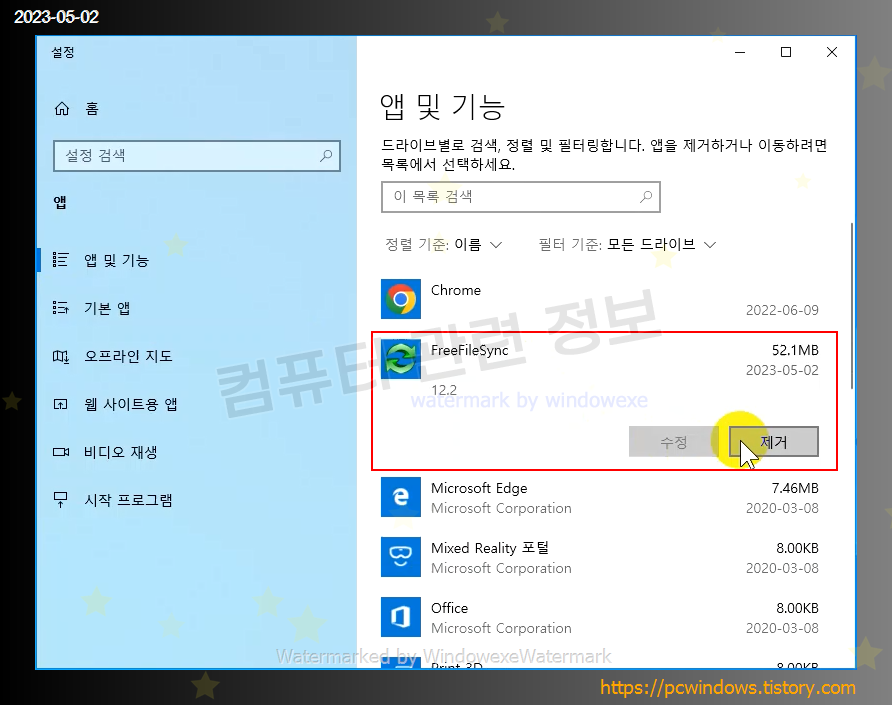Click the Microsoft Edge app icon

[400, 497]
